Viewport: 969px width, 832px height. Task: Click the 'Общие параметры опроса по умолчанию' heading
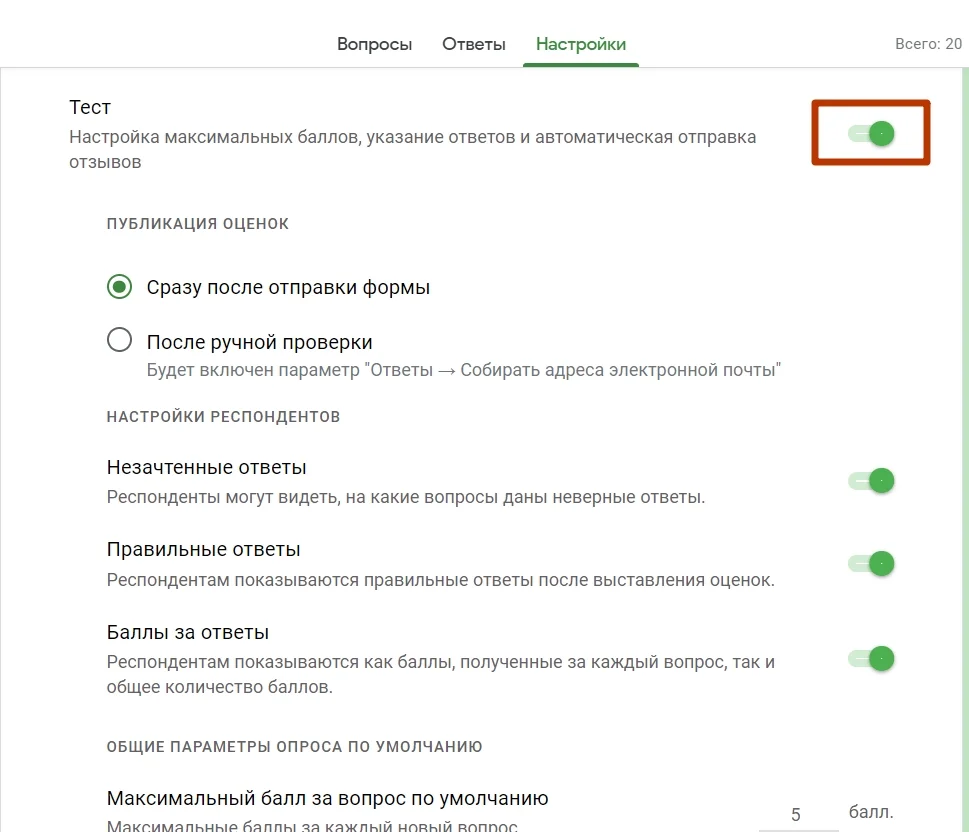(x=294, y=746)
